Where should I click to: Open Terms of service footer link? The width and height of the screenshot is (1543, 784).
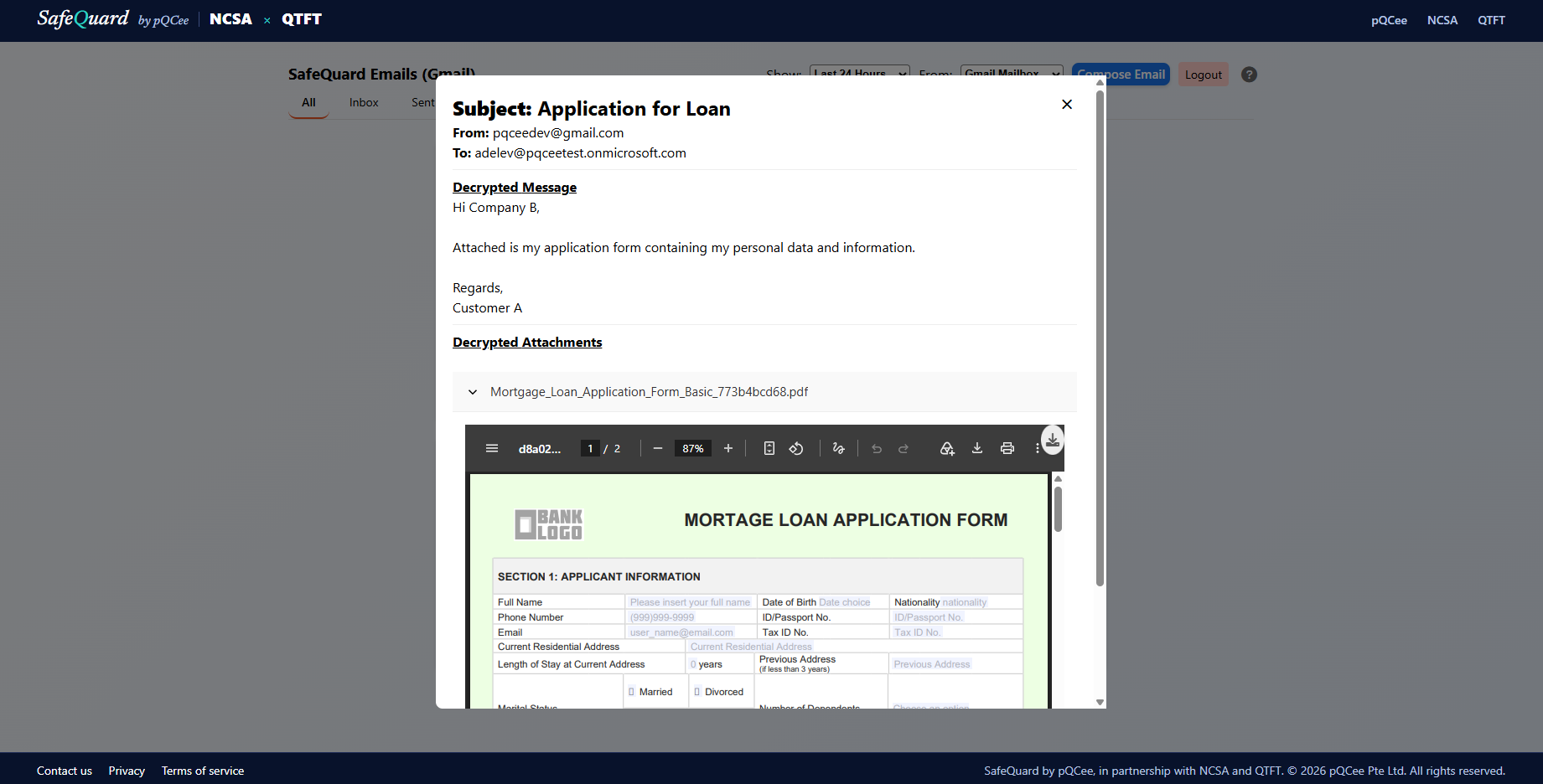pos(203,771)
